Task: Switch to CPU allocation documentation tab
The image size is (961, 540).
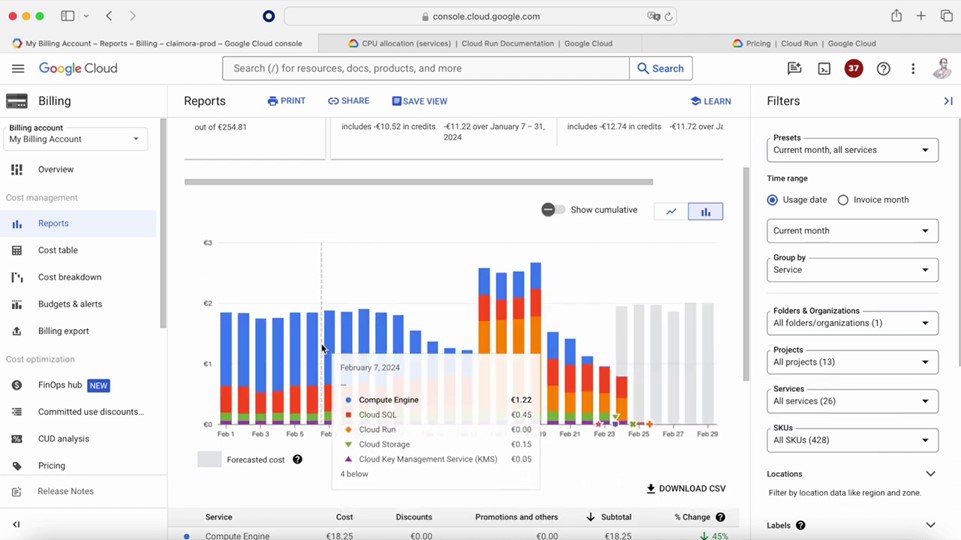Action: pyautogui.click(x=480, y=44)
